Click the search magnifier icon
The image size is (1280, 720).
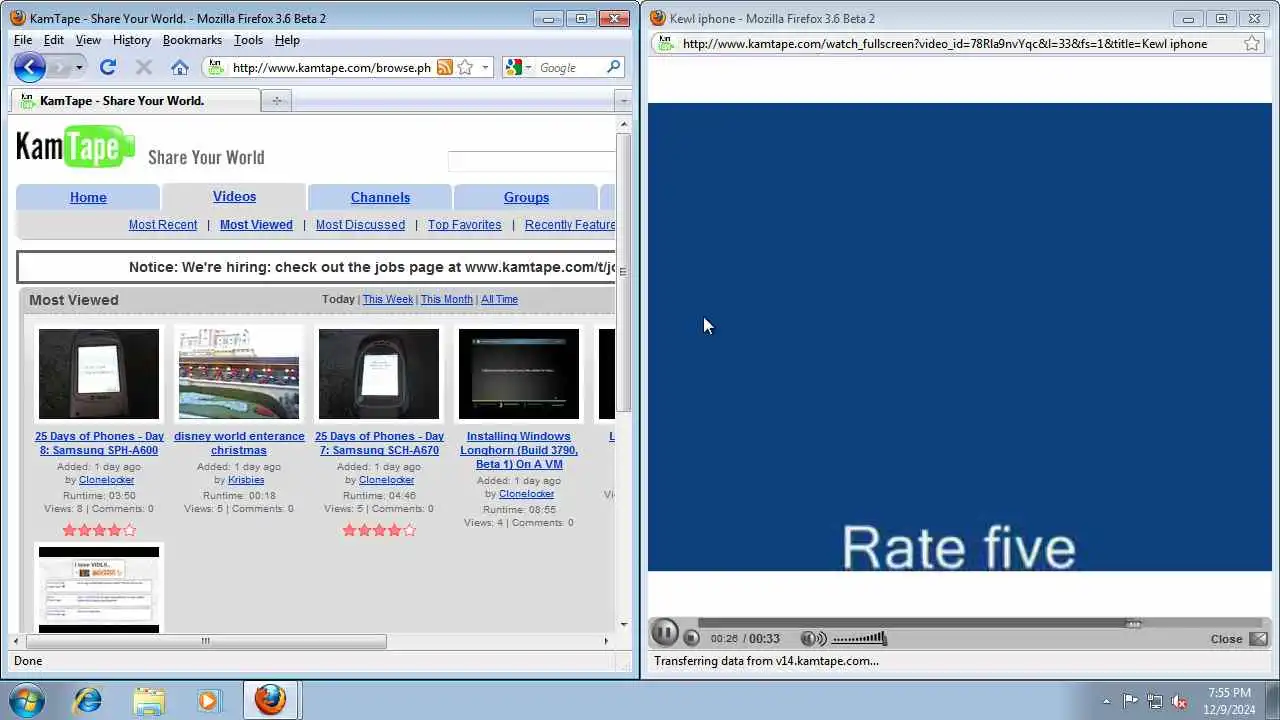[x=614, y=67]
